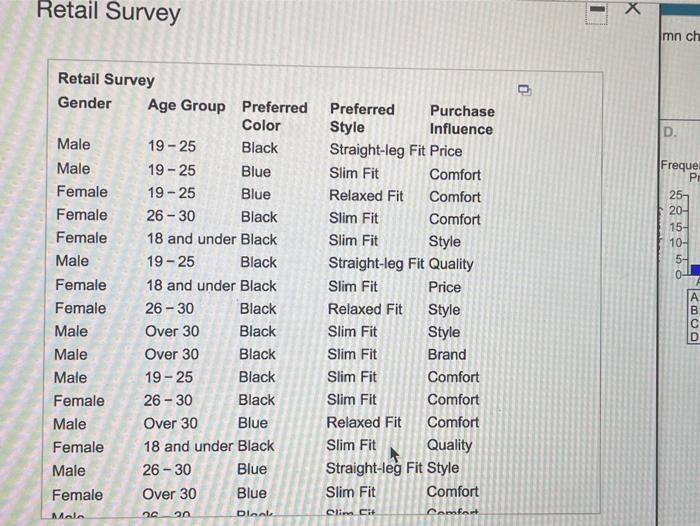Click the Purchase Influence column header

point(462,120)
